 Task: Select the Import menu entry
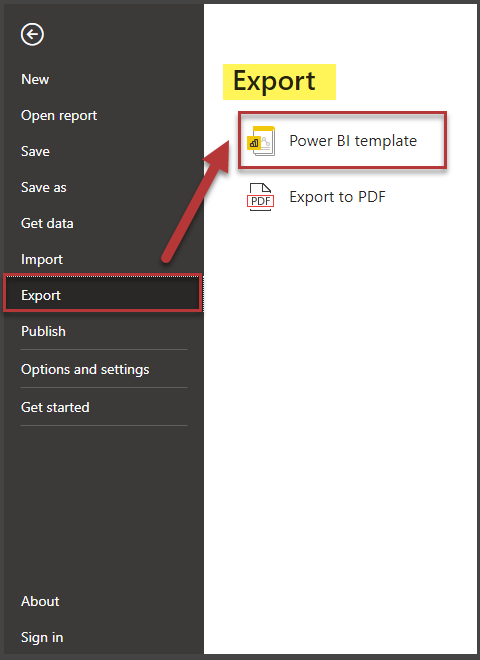(x=42, y=259)
